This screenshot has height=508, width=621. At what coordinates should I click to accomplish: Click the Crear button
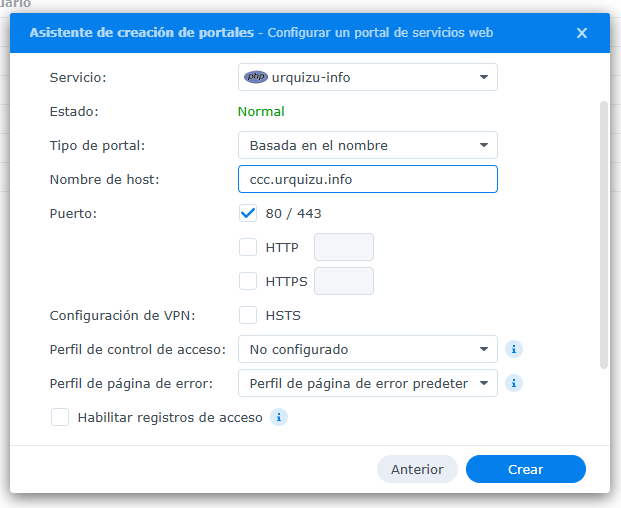coord(525,469)
